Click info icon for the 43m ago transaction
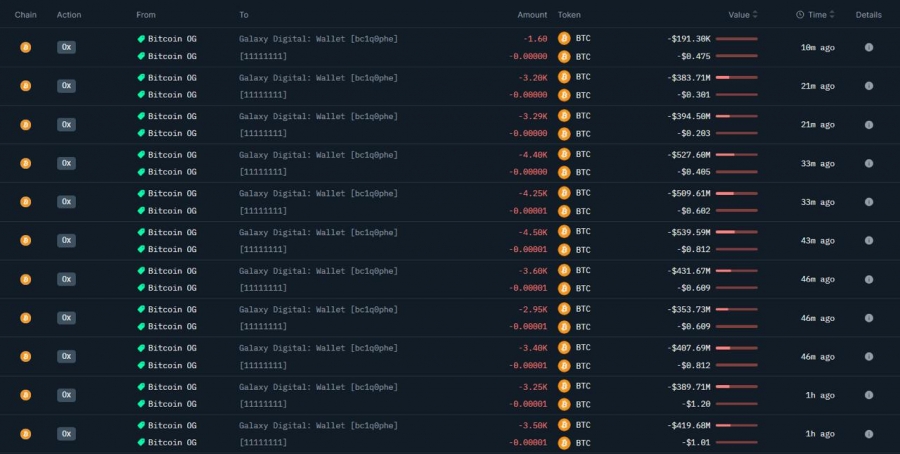Image resolution: width=900 pixels, height=454 pixels. [x=868, y=240]
